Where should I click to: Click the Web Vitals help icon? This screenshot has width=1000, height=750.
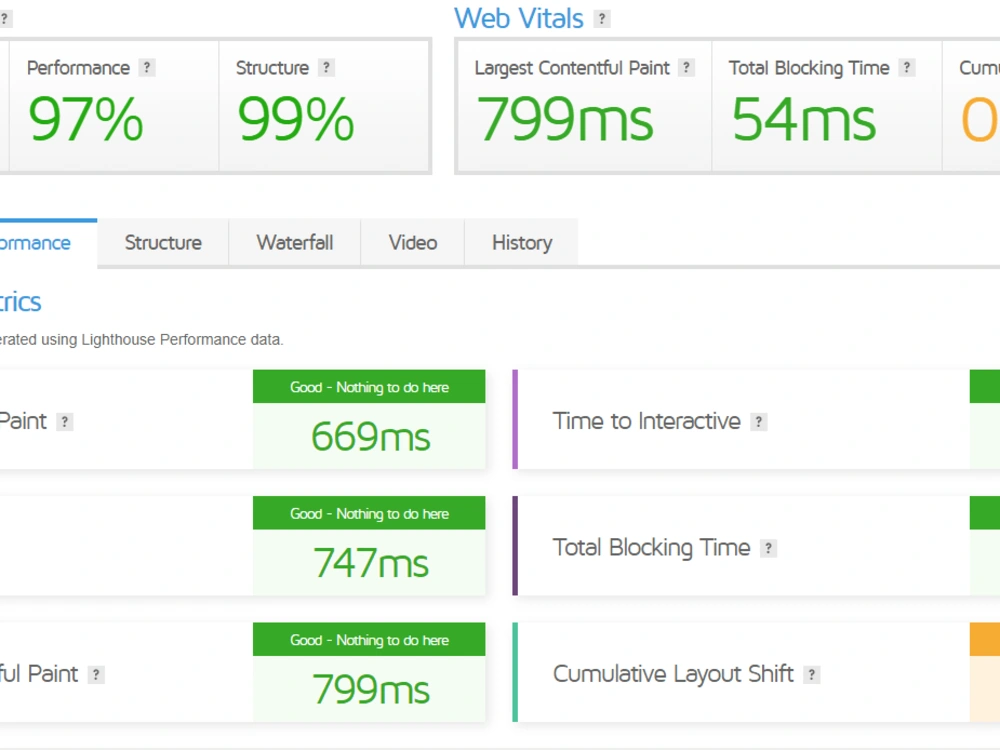(x=602, y=18)
